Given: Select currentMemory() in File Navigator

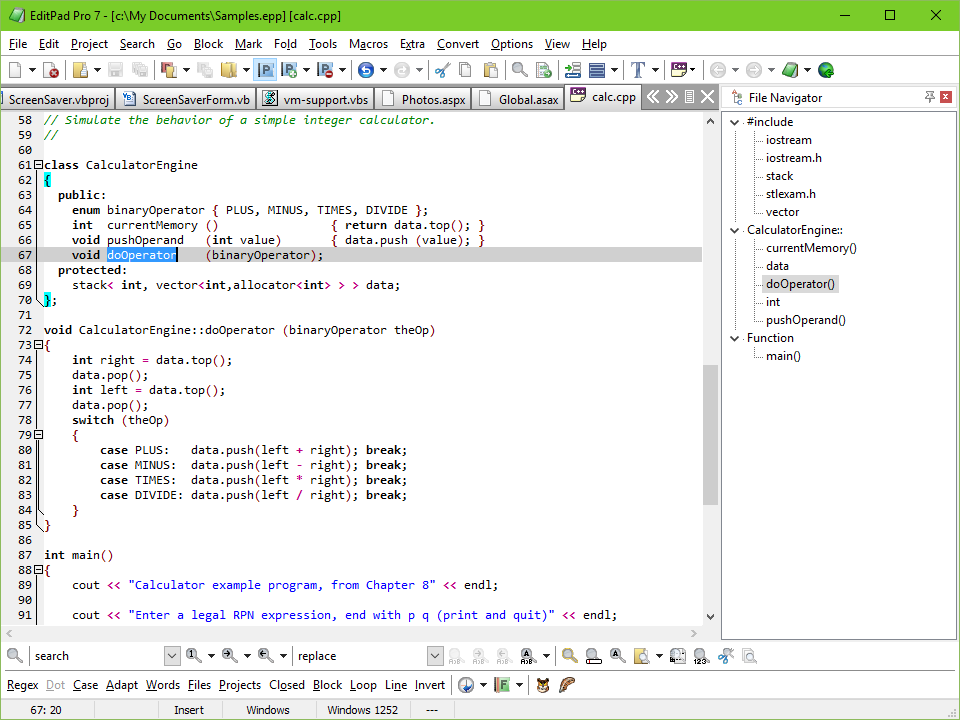Looking at the screenshot, I should pos(811,248).
